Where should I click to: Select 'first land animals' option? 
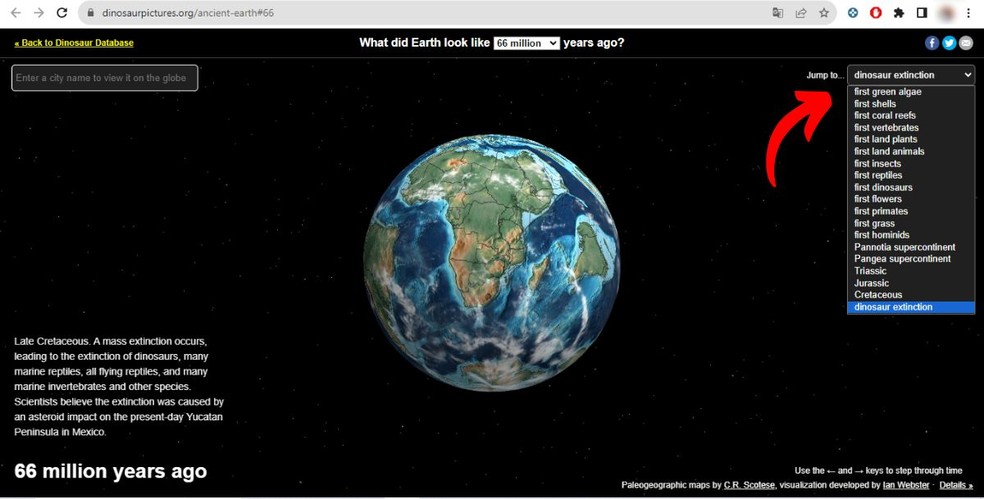(911, 151)
